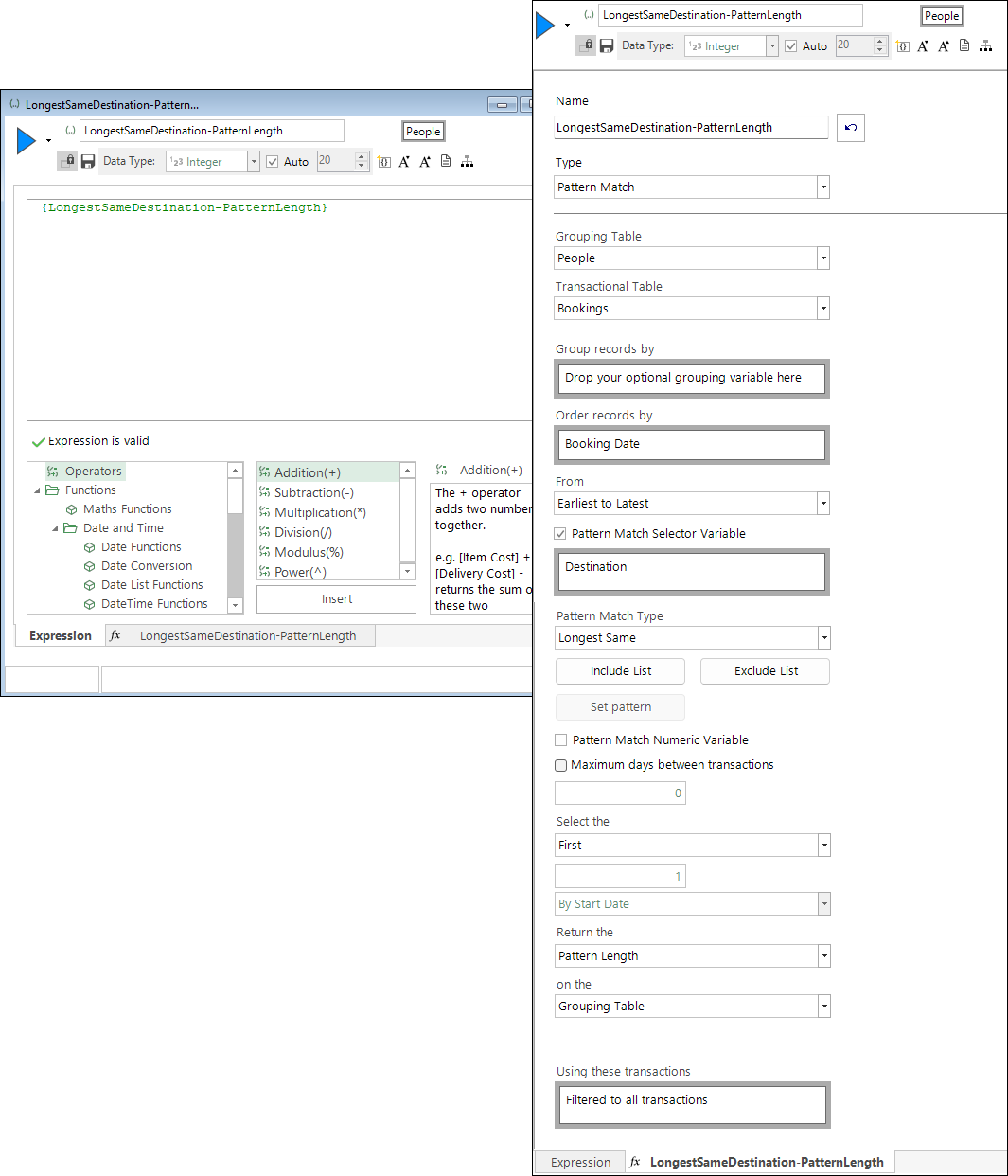Open on the Grouping Table dropdown
The image size is (1008, 1176).
coord(824,1007)
